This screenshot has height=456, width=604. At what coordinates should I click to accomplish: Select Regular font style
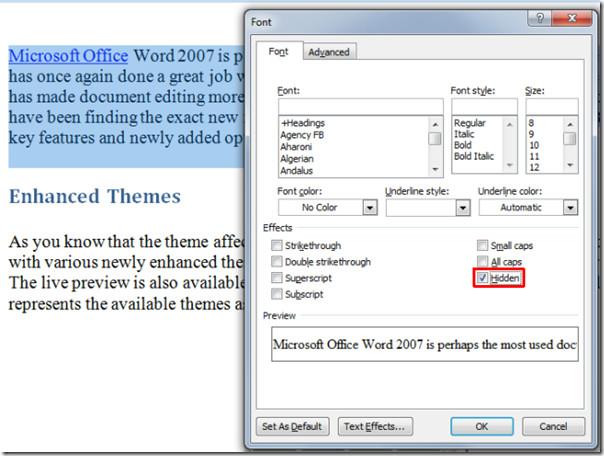tap(470, 123)
